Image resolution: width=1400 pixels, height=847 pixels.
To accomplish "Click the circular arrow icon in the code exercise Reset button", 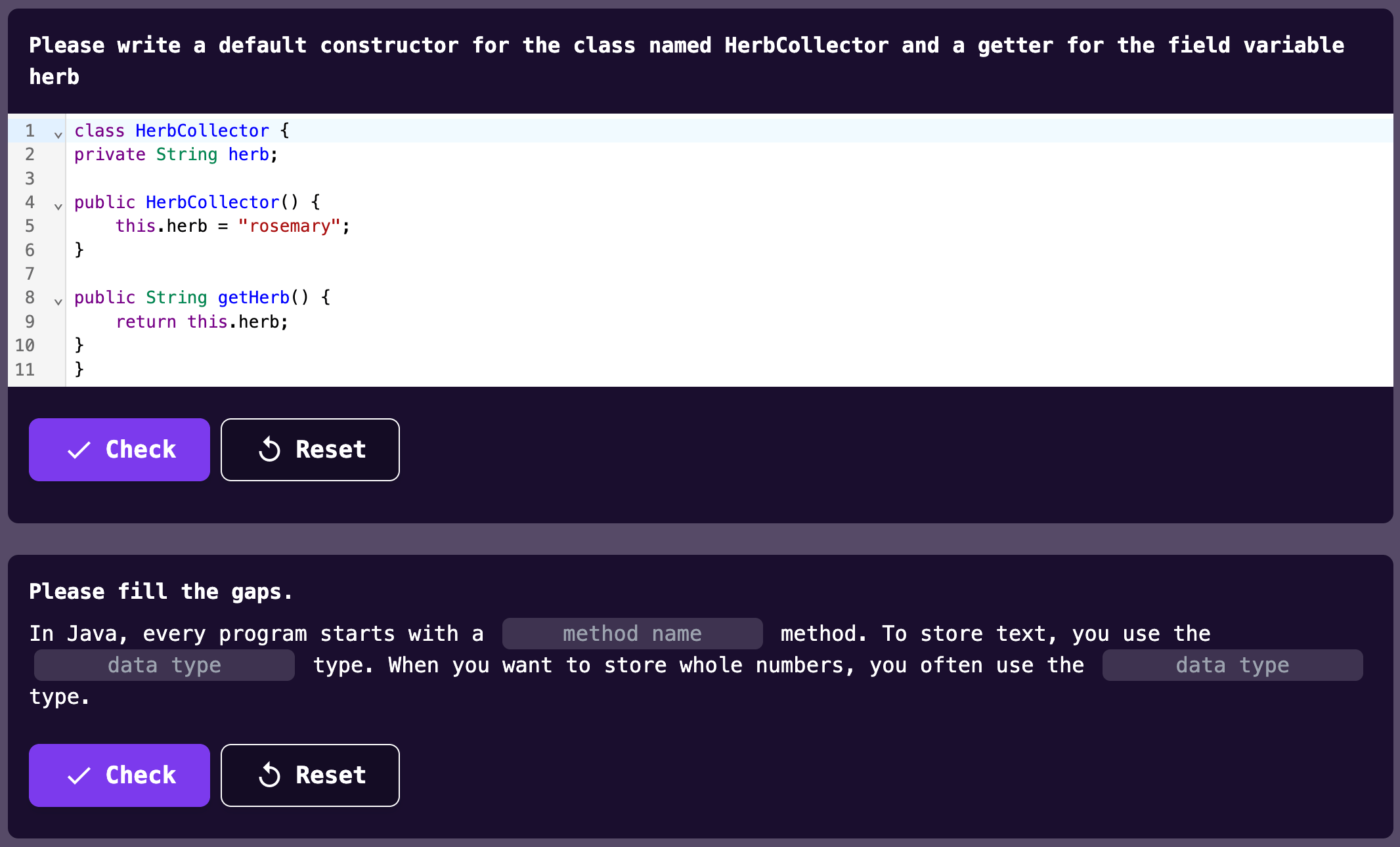I will click(269, 450).
